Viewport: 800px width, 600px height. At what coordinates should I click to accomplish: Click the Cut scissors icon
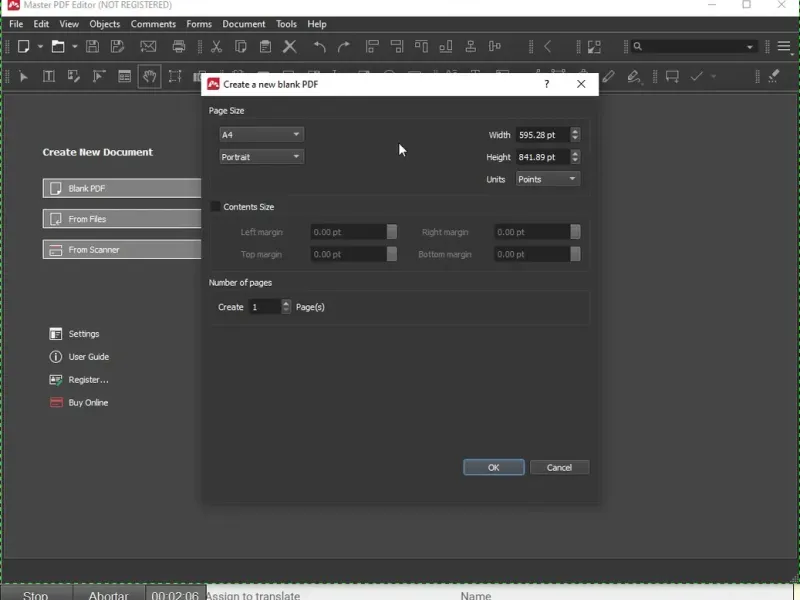pos(216,46)
